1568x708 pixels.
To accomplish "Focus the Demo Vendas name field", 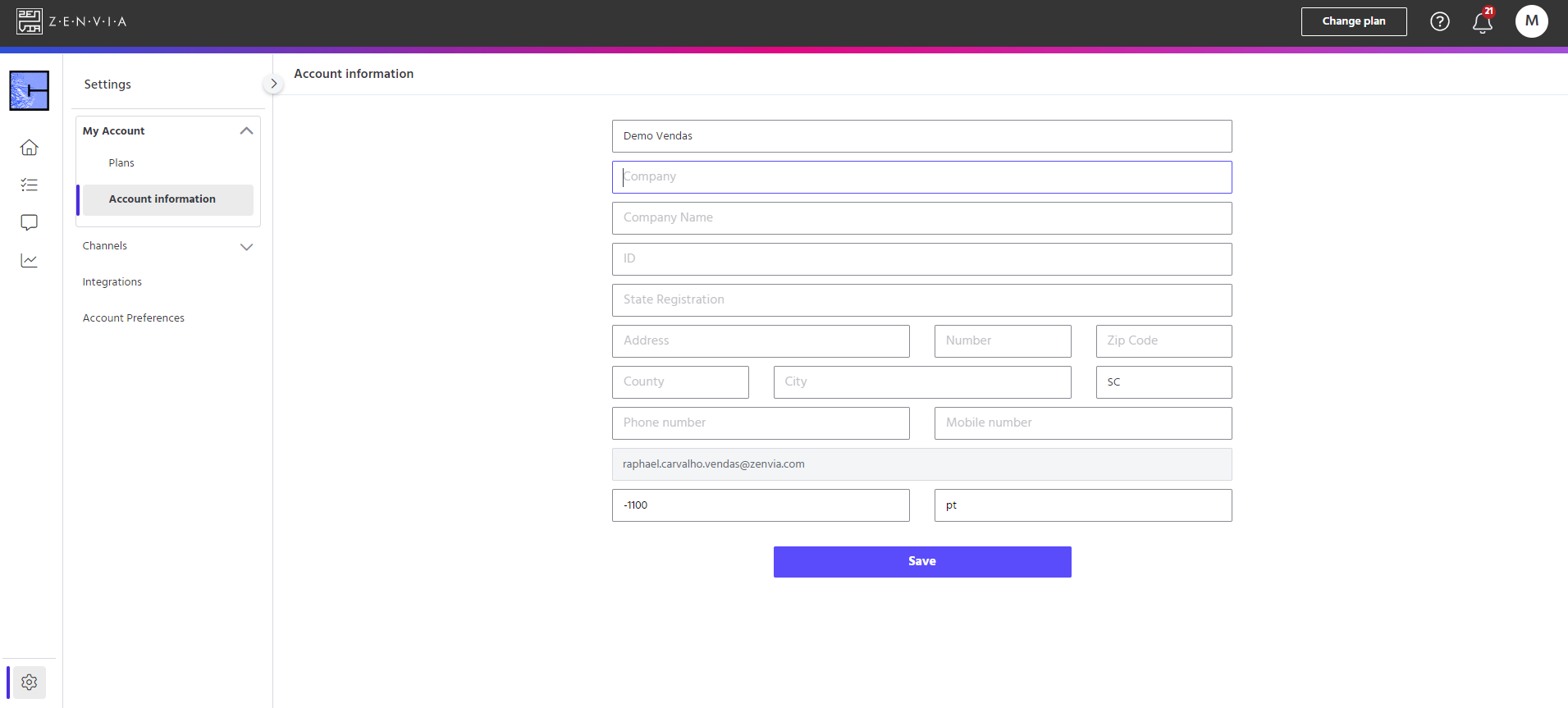I will [x=922, y=136].
